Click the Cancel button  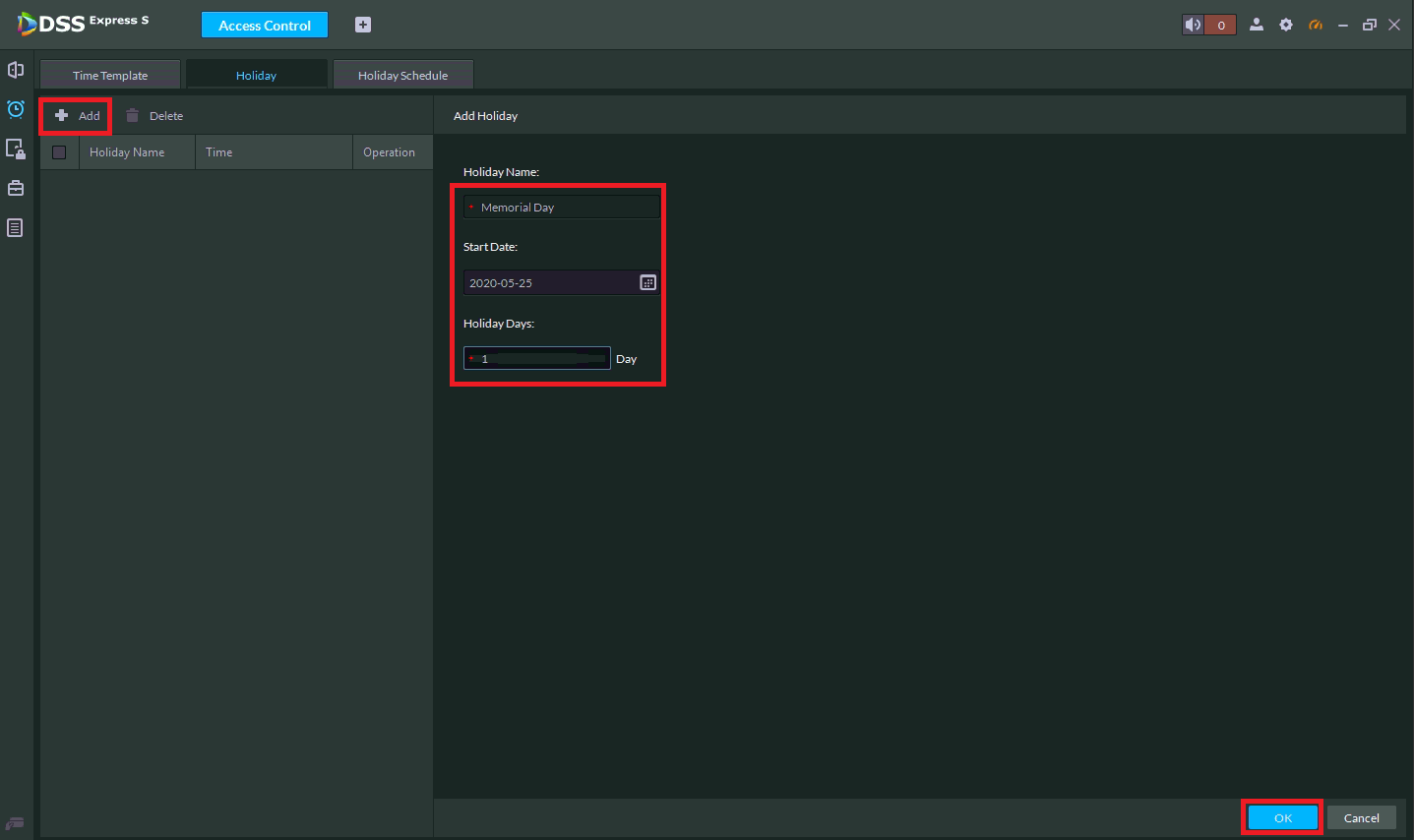1362,817
